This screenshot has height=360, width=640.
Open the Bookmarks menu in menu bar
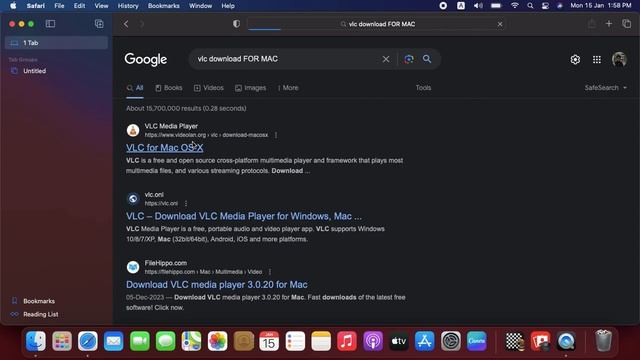click(x=163, y=6)
